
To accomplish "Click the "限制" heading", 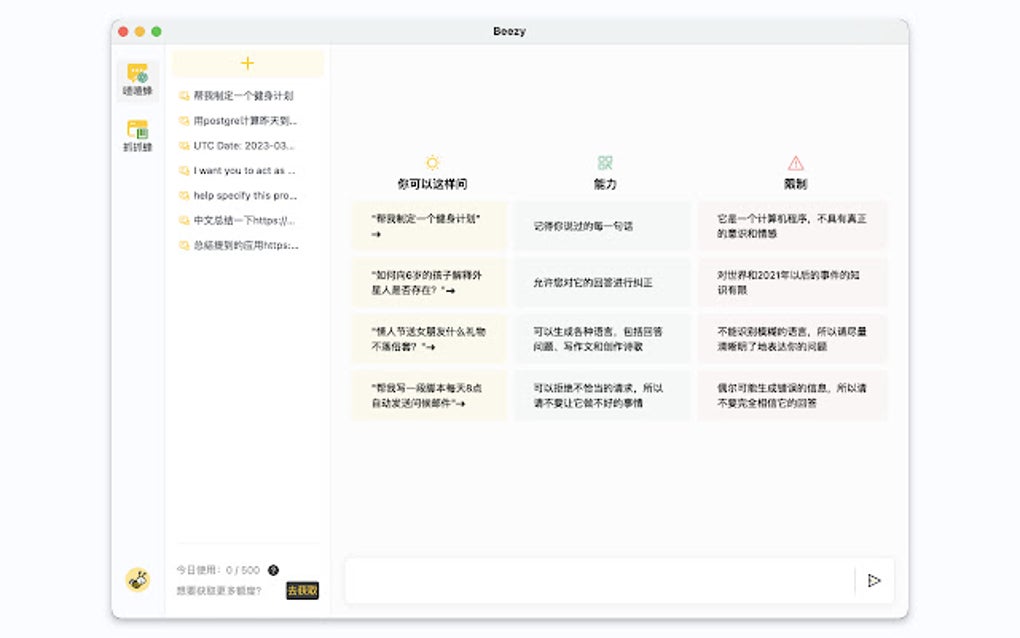I will pyautogui.click(x=796, y=184).
